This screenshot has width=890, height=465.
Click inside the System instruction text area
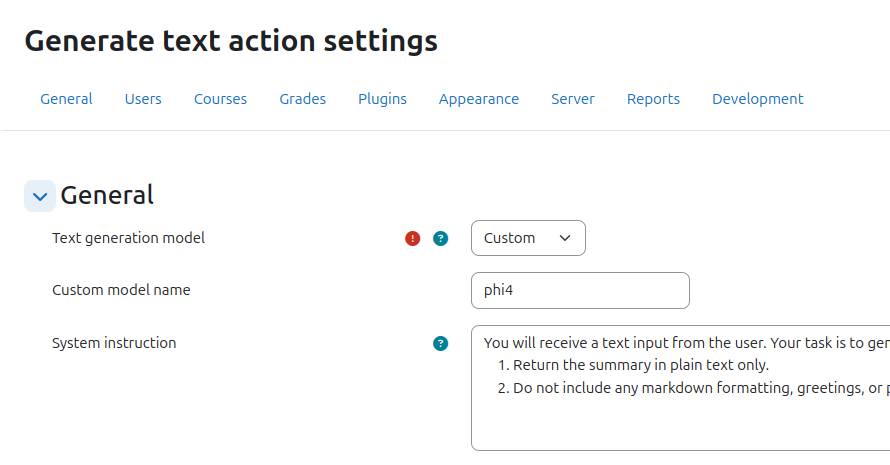click(681, 388)
